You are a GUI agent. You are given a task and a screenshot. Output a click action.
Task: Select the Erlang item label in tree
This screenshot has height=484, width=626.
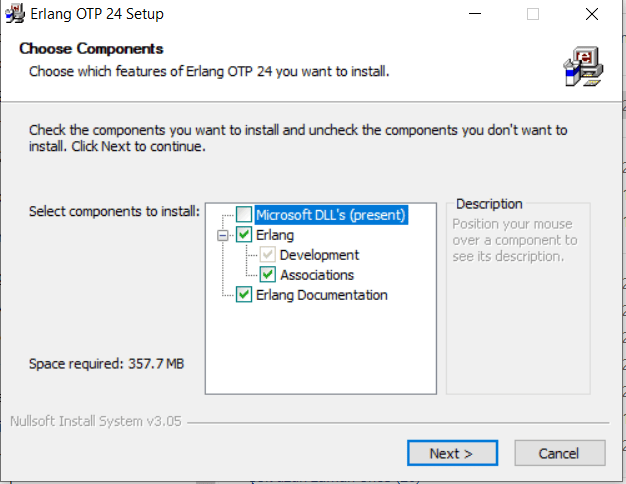pos(275,235)
